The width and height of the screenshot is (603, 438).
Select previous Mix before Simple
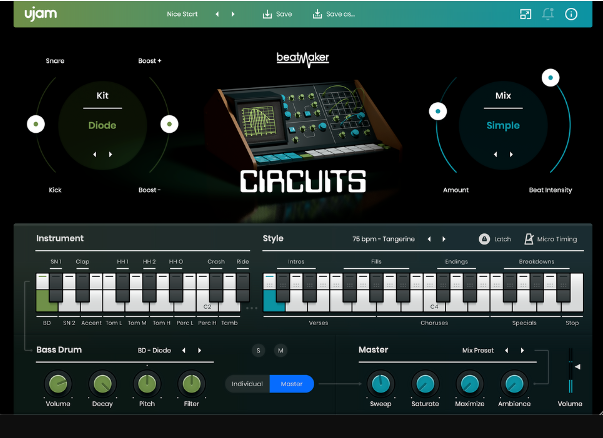pyautogui.click(x=495, y=154)
